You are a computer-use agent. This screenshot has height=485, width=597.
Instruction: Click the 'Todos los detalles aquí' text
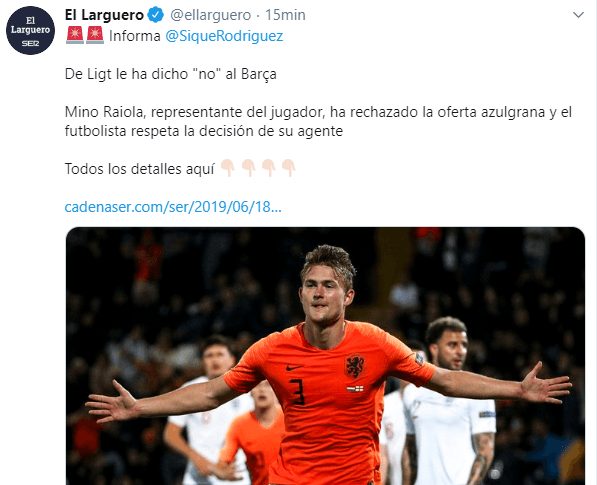140,169
